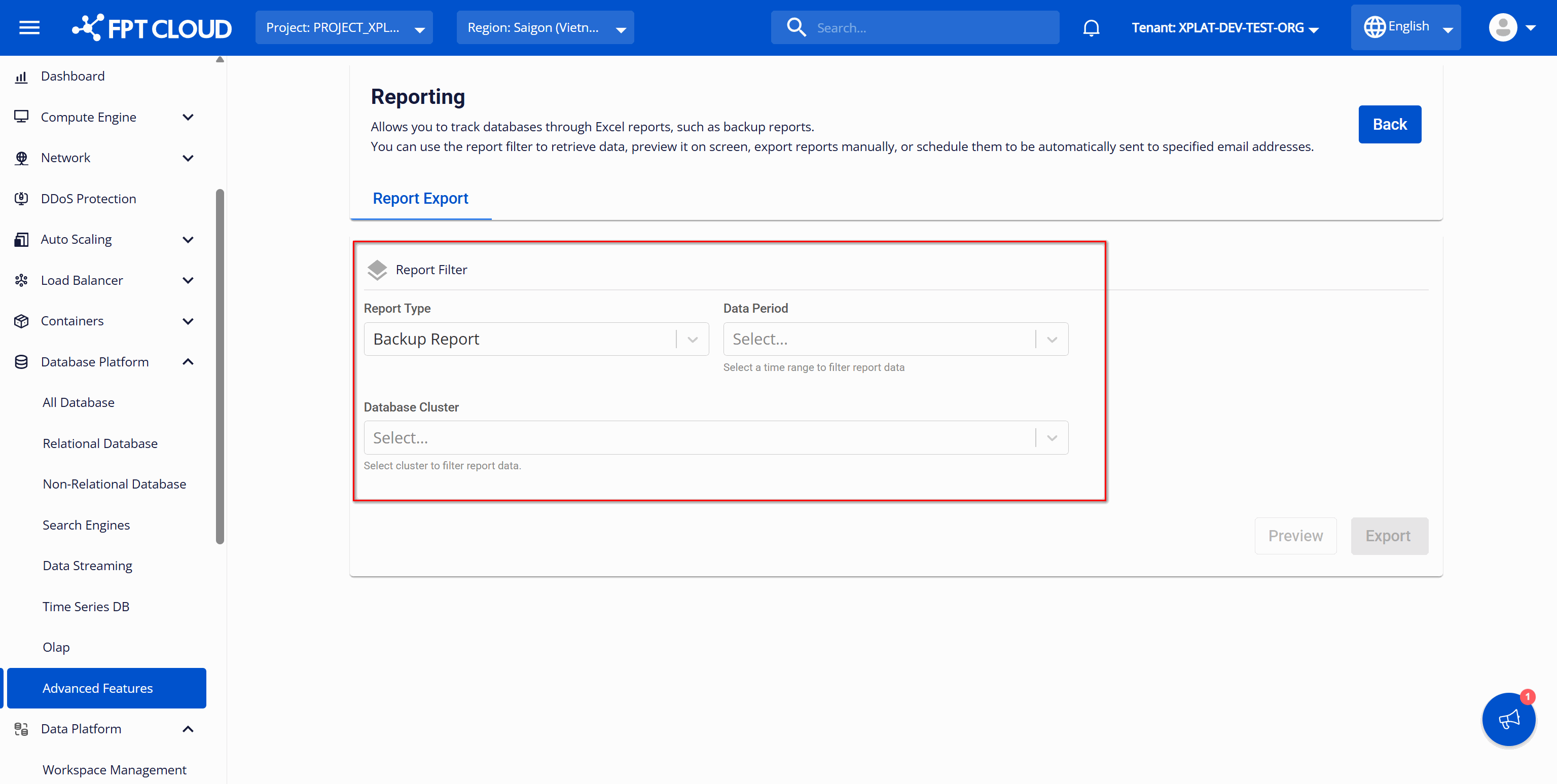Open Search Engines submenu item
1557x784 pixels.
(x=86, y=525)
